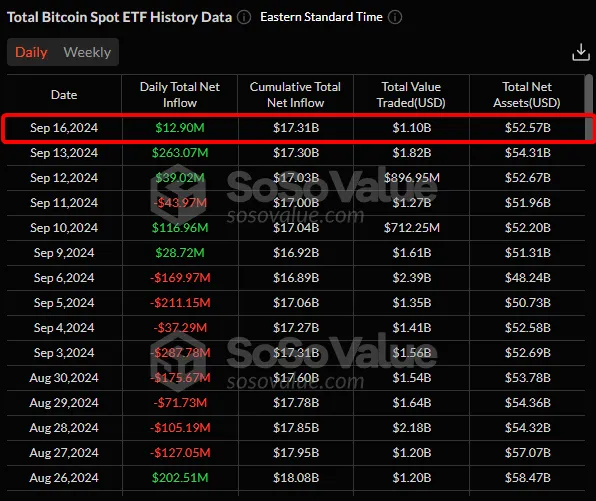The image size is (596, 501).
Task: Click the $52.69B net assets value
Action: [528, 353]
